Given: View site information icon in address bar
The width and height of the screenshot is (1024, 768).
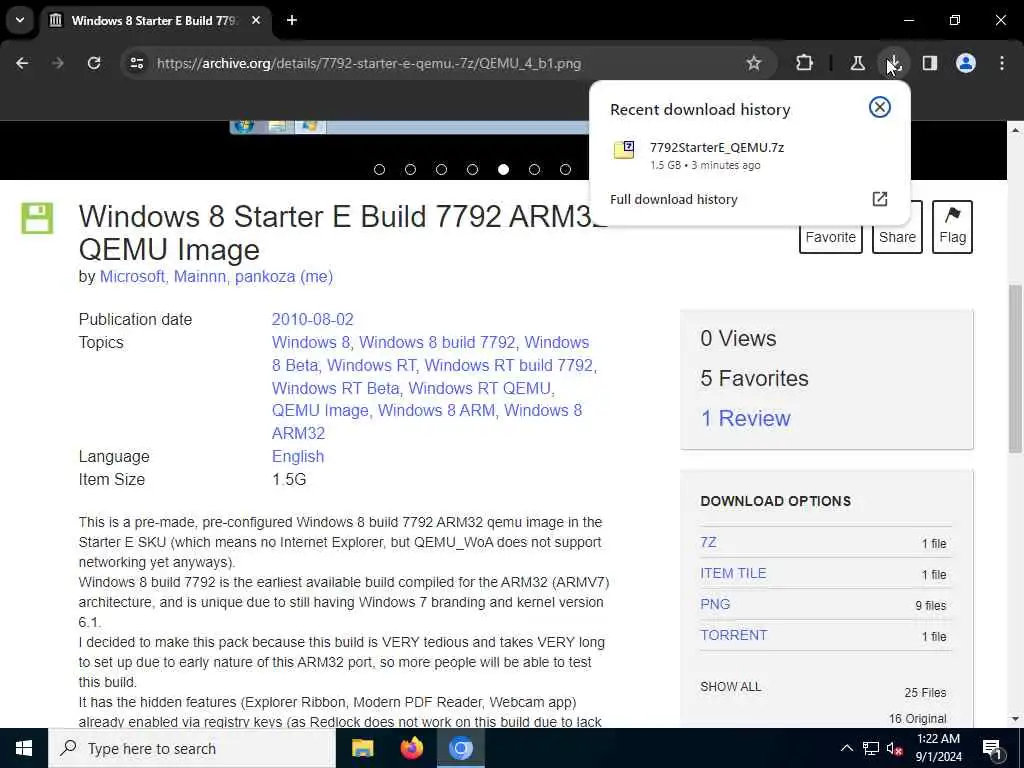Looking at the screenshot, I should coord(136,63).
